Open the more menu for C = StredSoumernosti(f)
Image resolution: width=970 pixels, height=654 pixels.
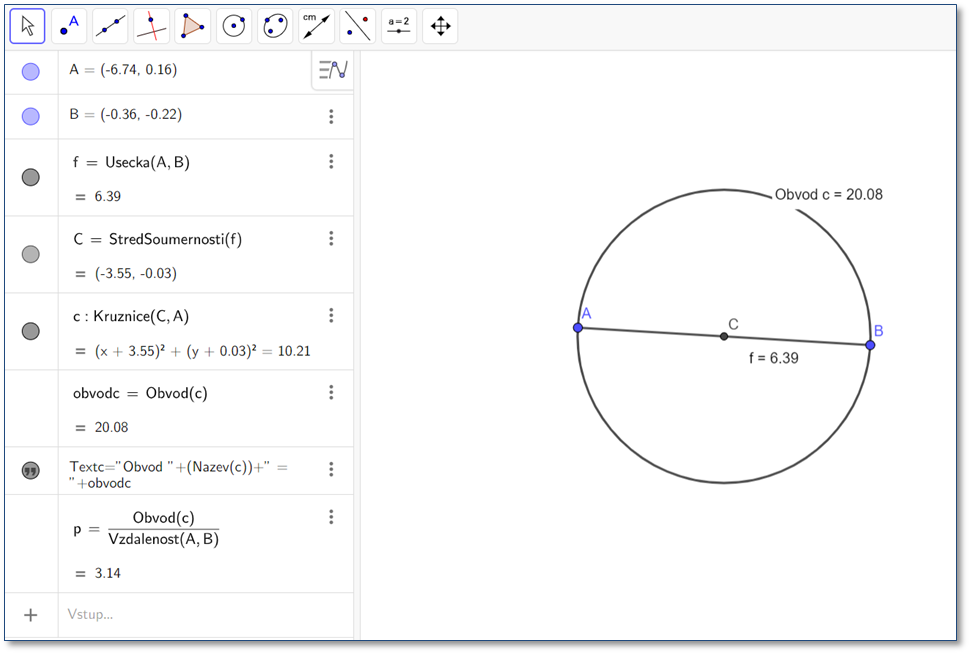click(332, 238)
